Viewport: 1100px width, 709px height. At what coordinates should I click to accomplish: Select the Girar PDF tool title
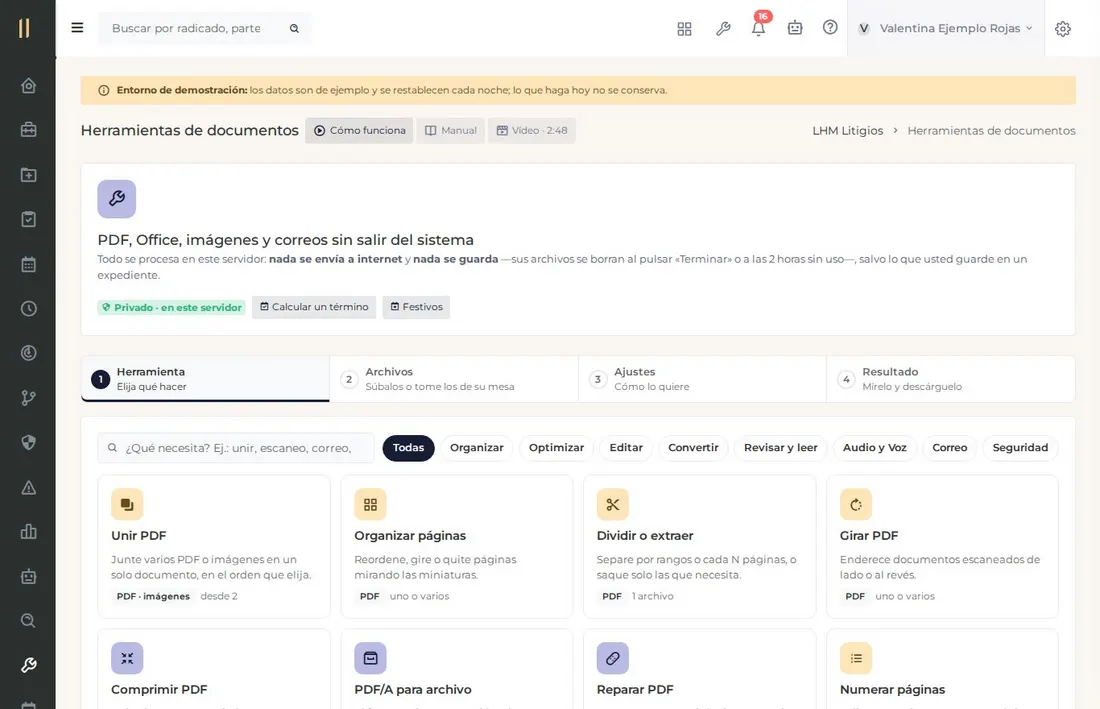click(868, 535)
